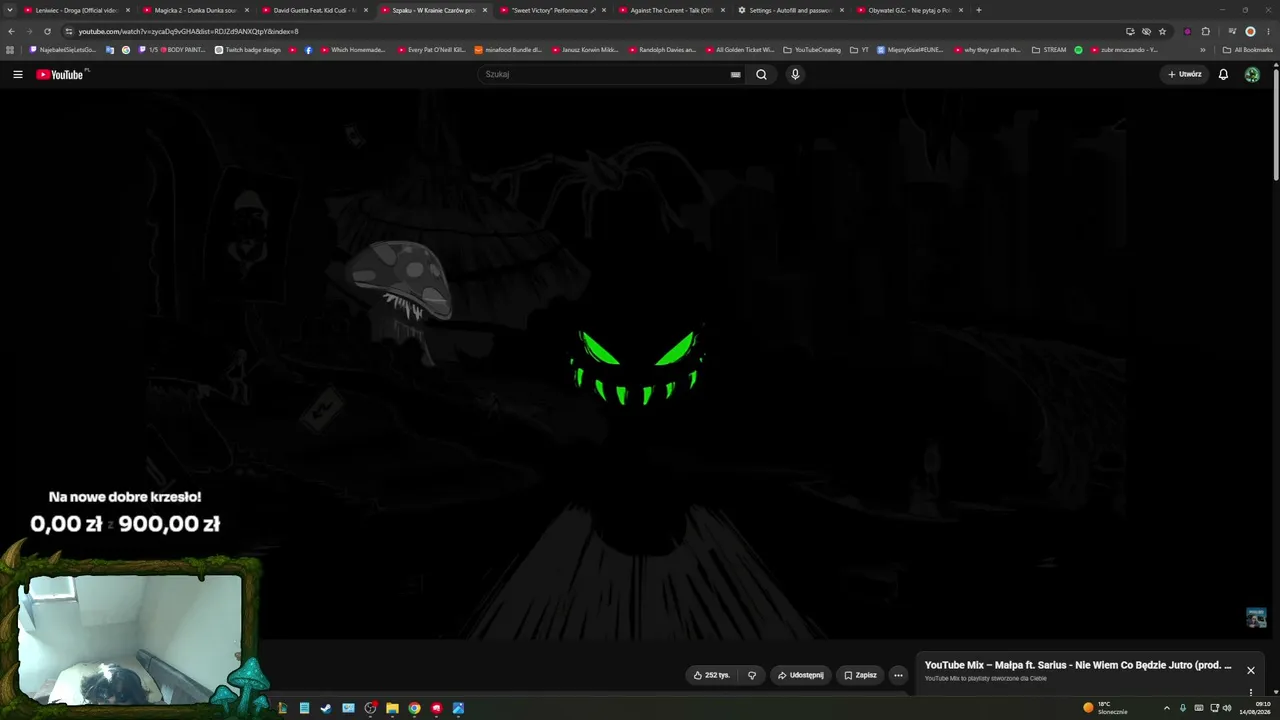Open the taskbar clock and date

1255,708
